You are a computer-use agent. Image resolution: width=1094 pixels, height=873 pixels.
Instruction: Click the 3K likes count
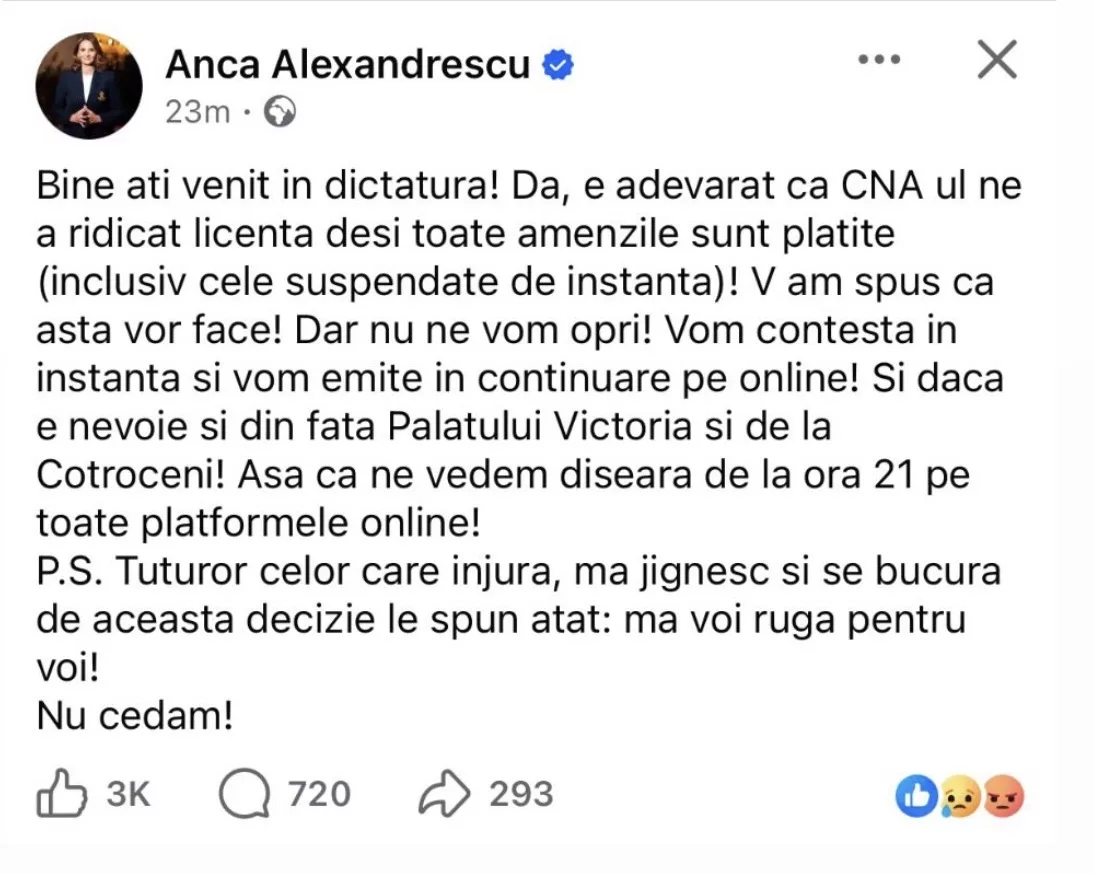[127, 795]
